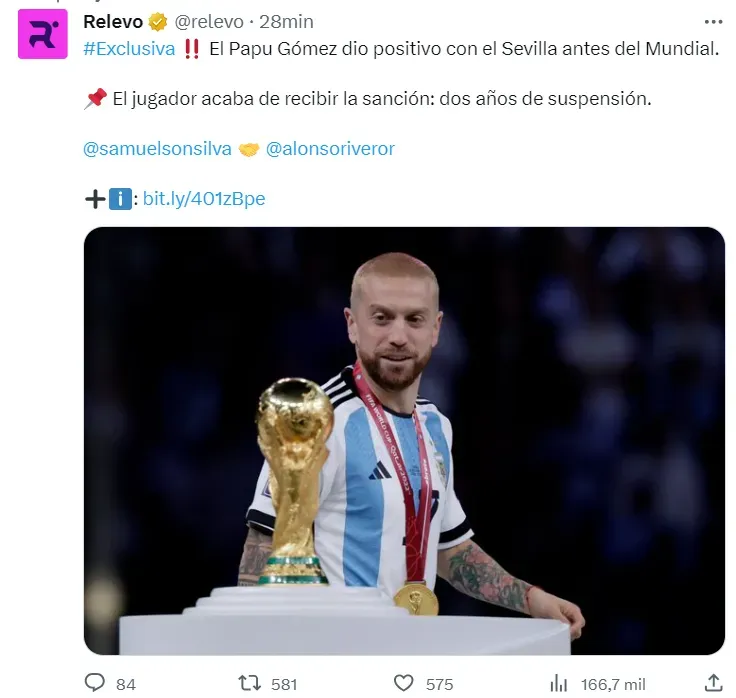Click the reply speech bubble icon

coord(94,683)
